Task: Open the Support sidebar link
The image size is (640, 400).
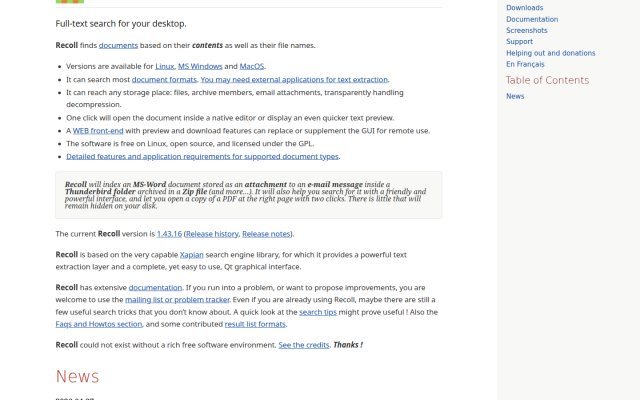Action: [x=519, y=42]
